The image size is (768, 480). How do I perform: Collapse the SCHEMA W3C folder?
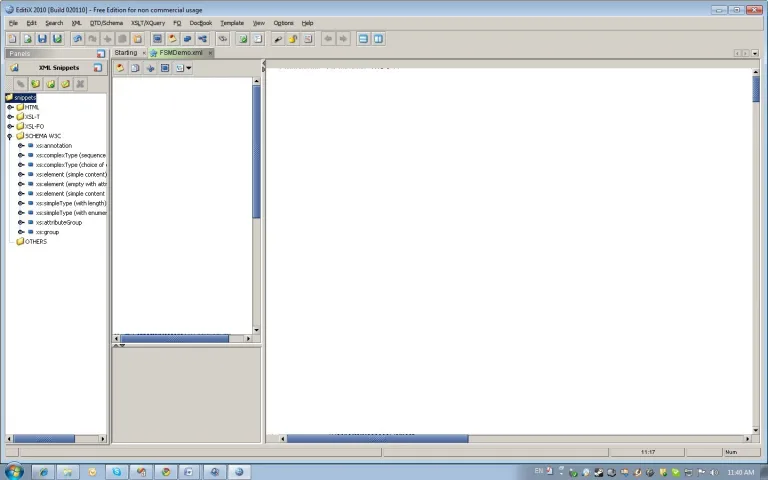(x=10, y=136)
